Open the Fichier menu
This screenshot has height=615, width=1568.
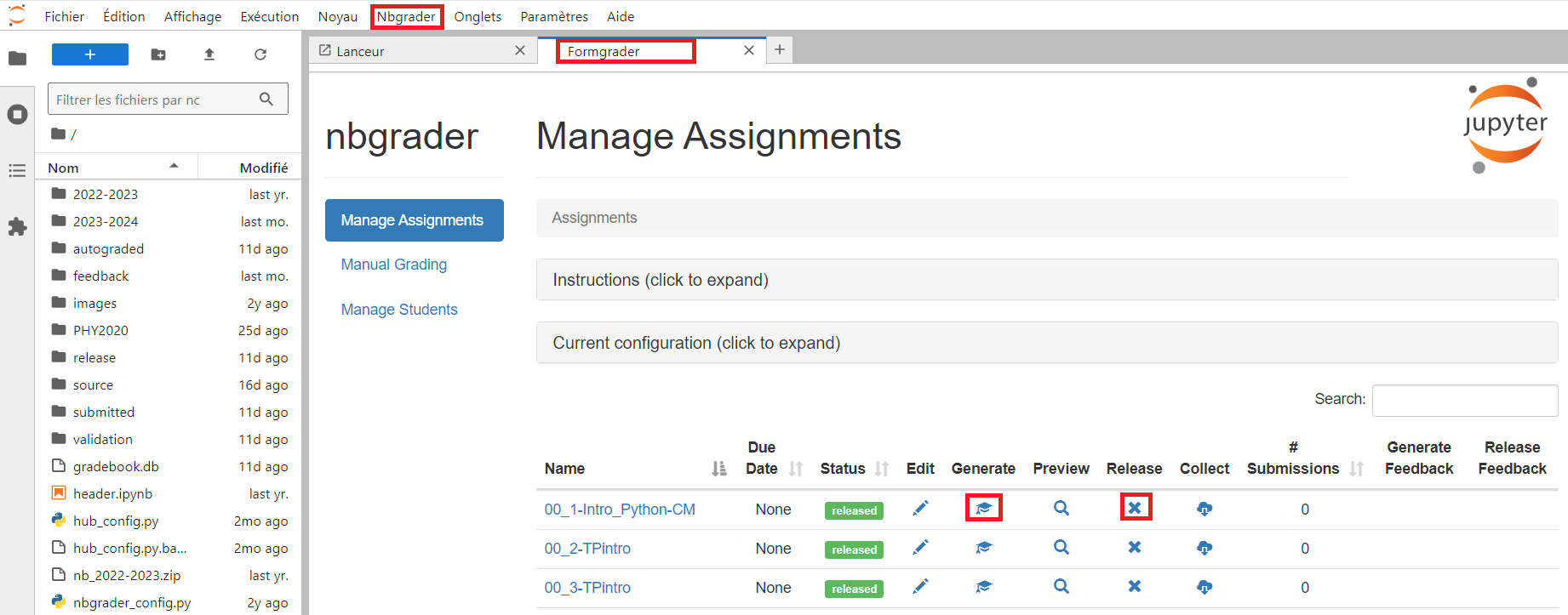coord(65,16)
